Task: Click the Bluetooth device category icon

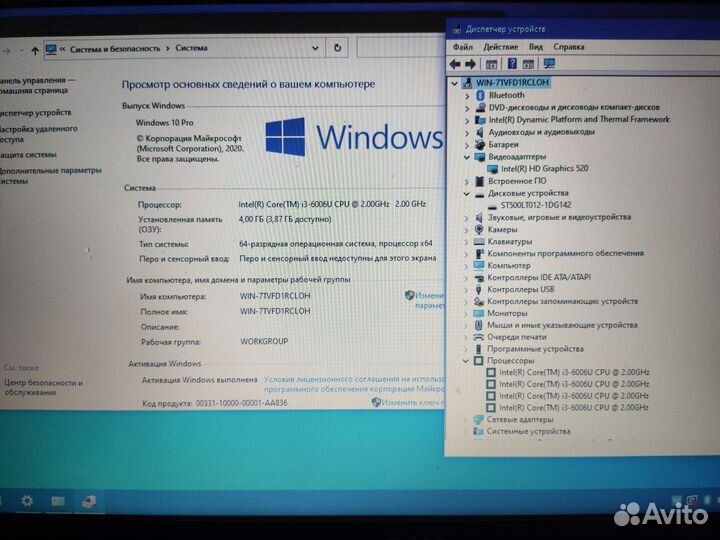Action: coord(480,95)
